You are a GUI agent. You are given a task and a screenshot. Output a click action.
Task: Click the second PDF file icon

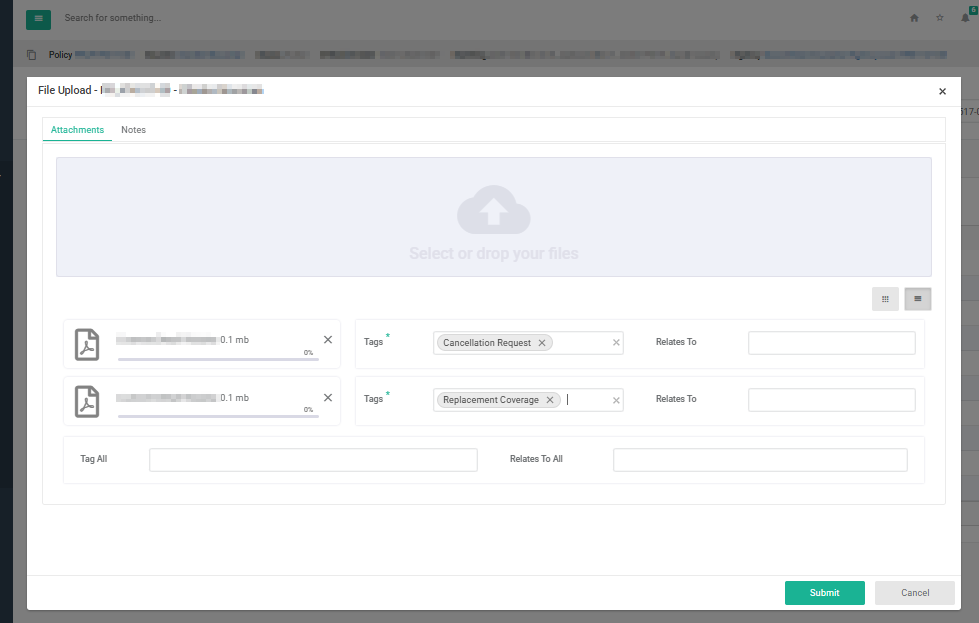coord(88,402)
